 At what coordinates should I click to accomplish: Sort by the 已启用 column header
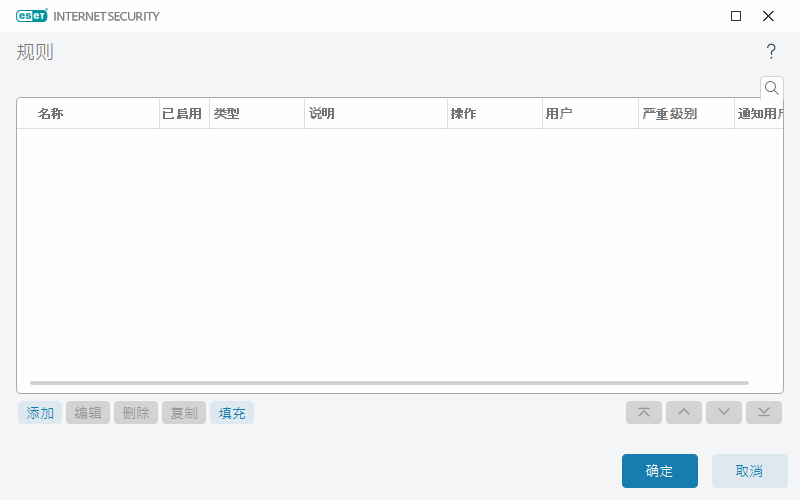click(x=184, y=113)
